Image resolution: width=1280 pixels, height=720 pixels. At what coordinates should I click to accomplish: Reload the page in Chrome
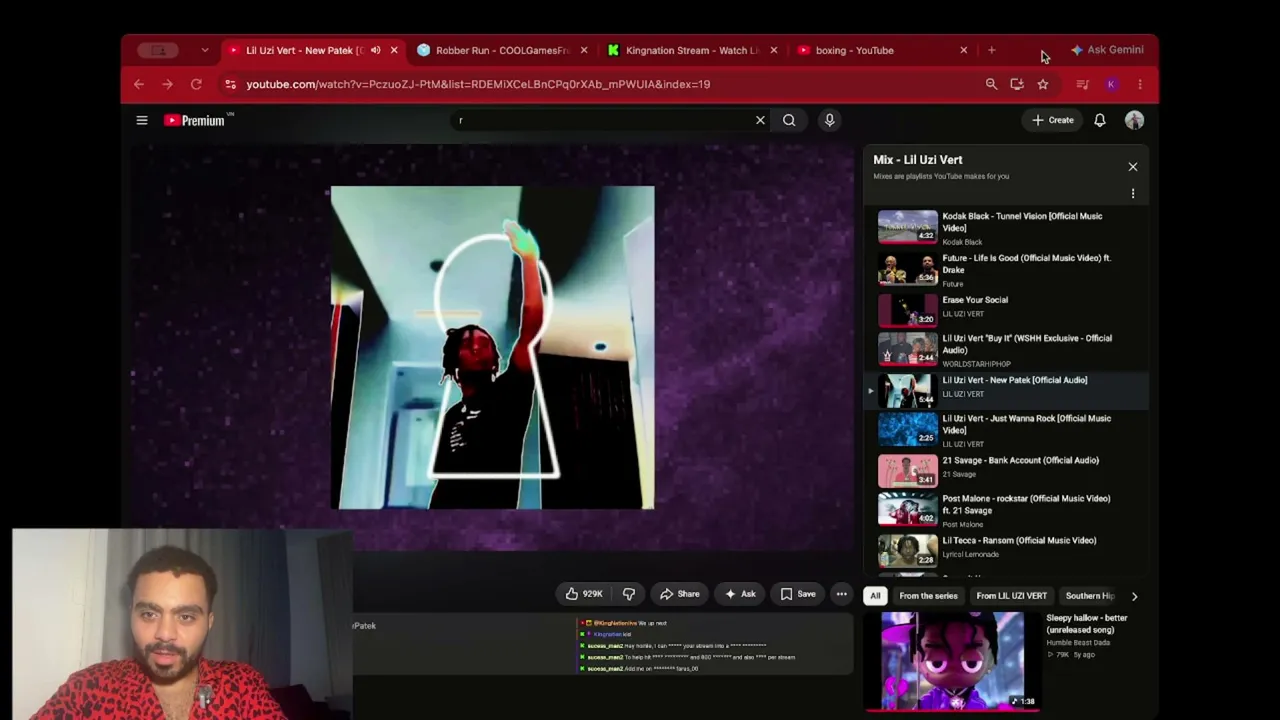tap(196, 84)
